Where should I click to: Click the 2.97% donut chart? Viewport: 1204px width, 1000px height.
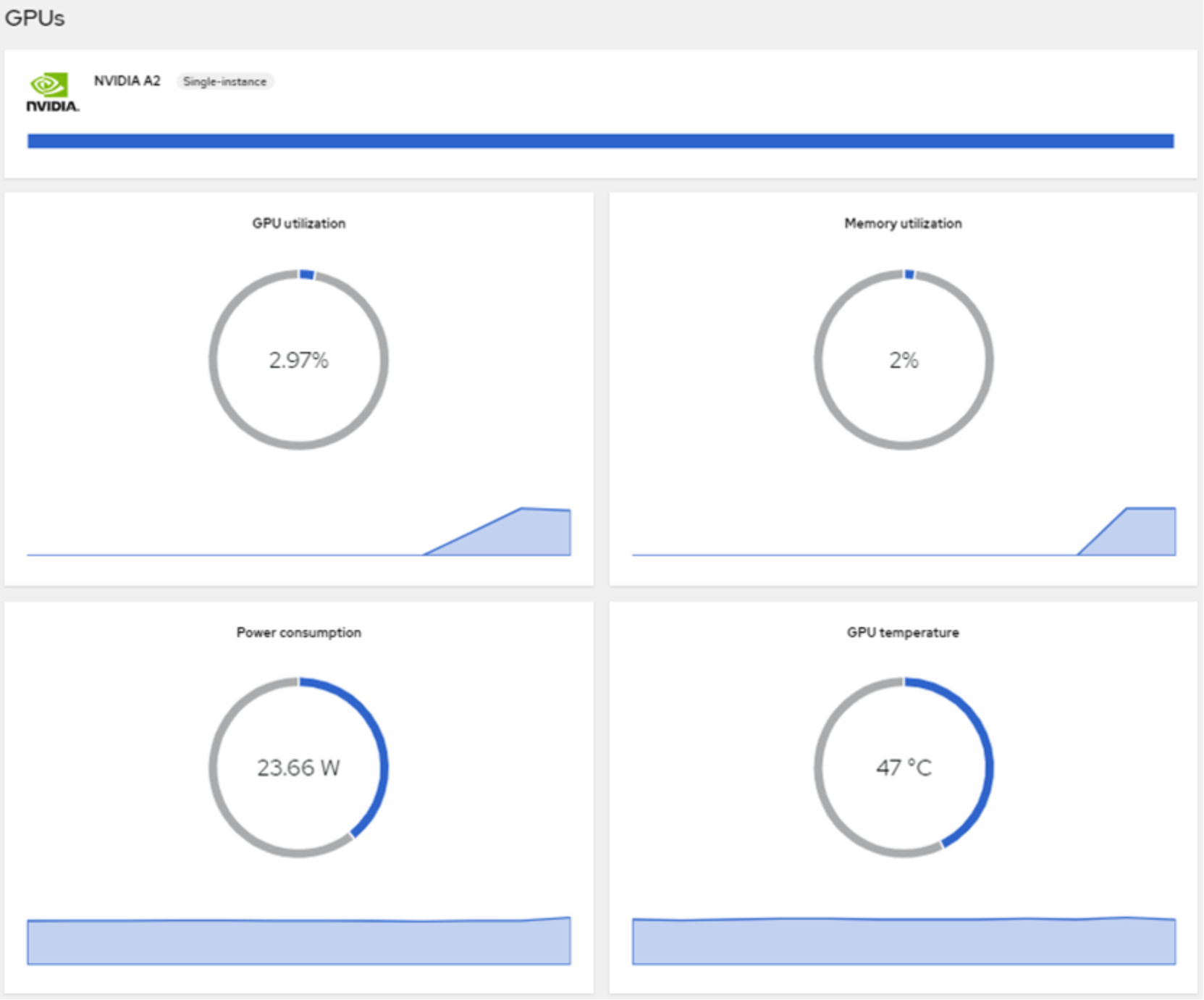coord(299,360)
